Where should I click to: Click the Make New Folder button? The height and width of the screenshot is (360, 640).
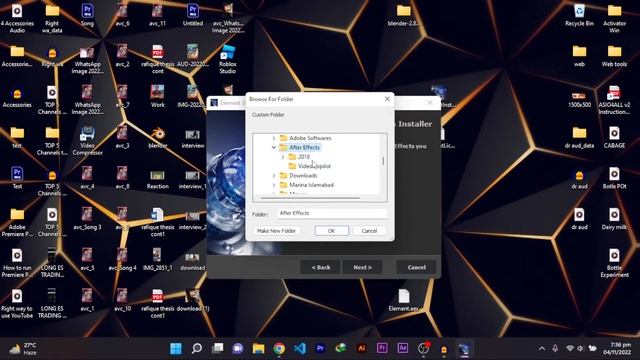(x=276, y=231)
